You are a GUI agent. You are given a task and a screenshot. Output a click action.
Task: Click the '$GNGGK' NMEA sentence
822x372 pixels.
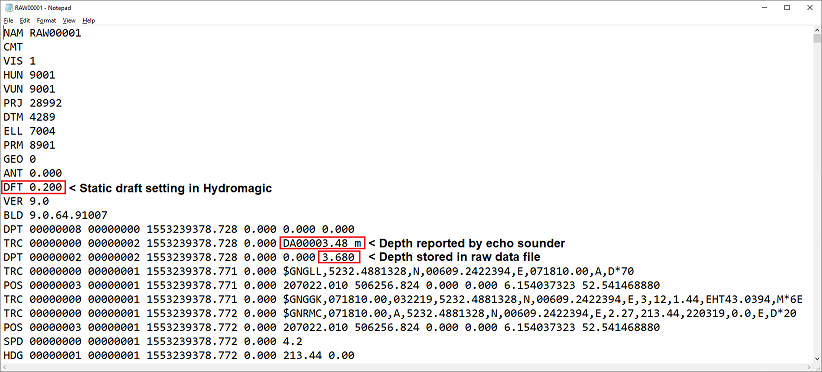pyautogui.click(x=543, y=299)
